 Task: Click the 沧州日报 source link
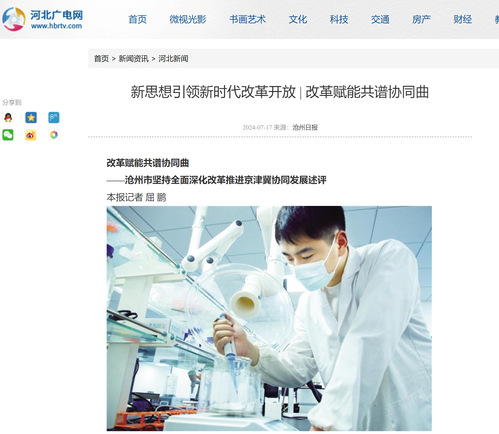pos(305,127)
